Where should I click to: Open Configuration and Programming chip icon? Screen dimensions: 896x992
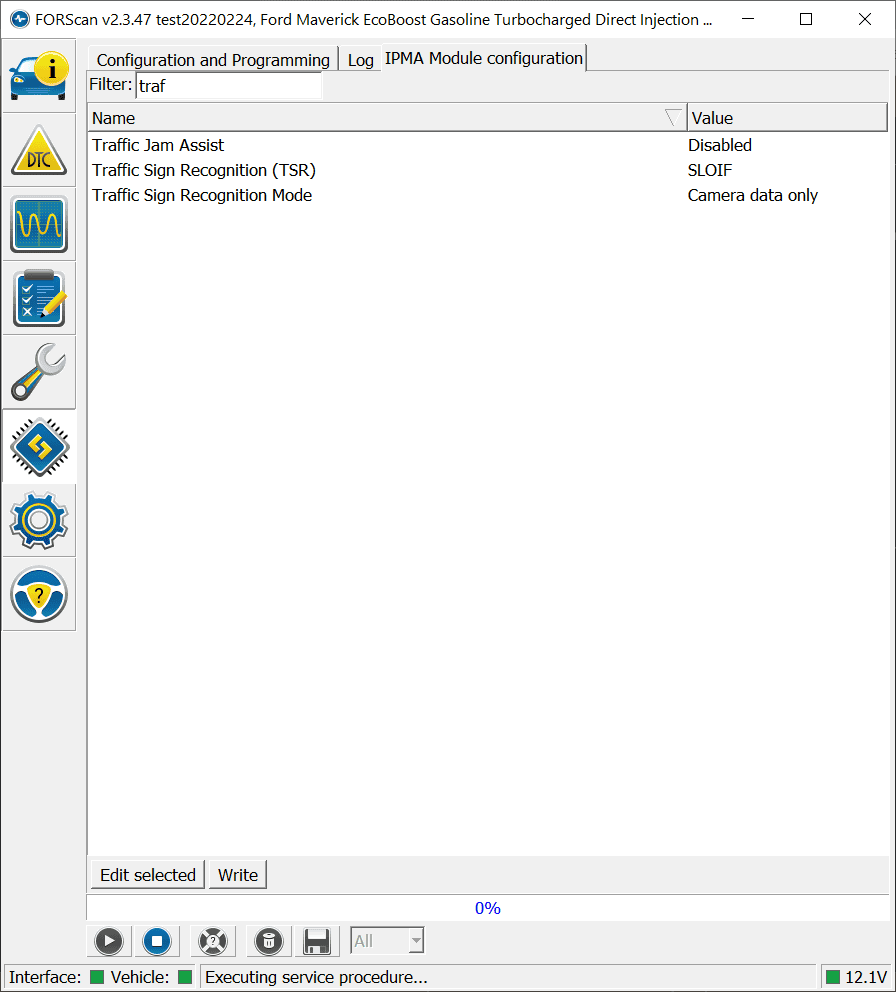click(x=39, y=447)
